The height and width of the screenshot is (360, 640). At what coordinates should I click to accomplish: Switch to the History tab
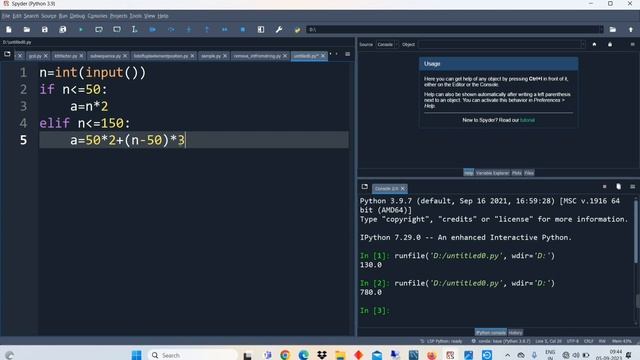(x=516, y=333)
